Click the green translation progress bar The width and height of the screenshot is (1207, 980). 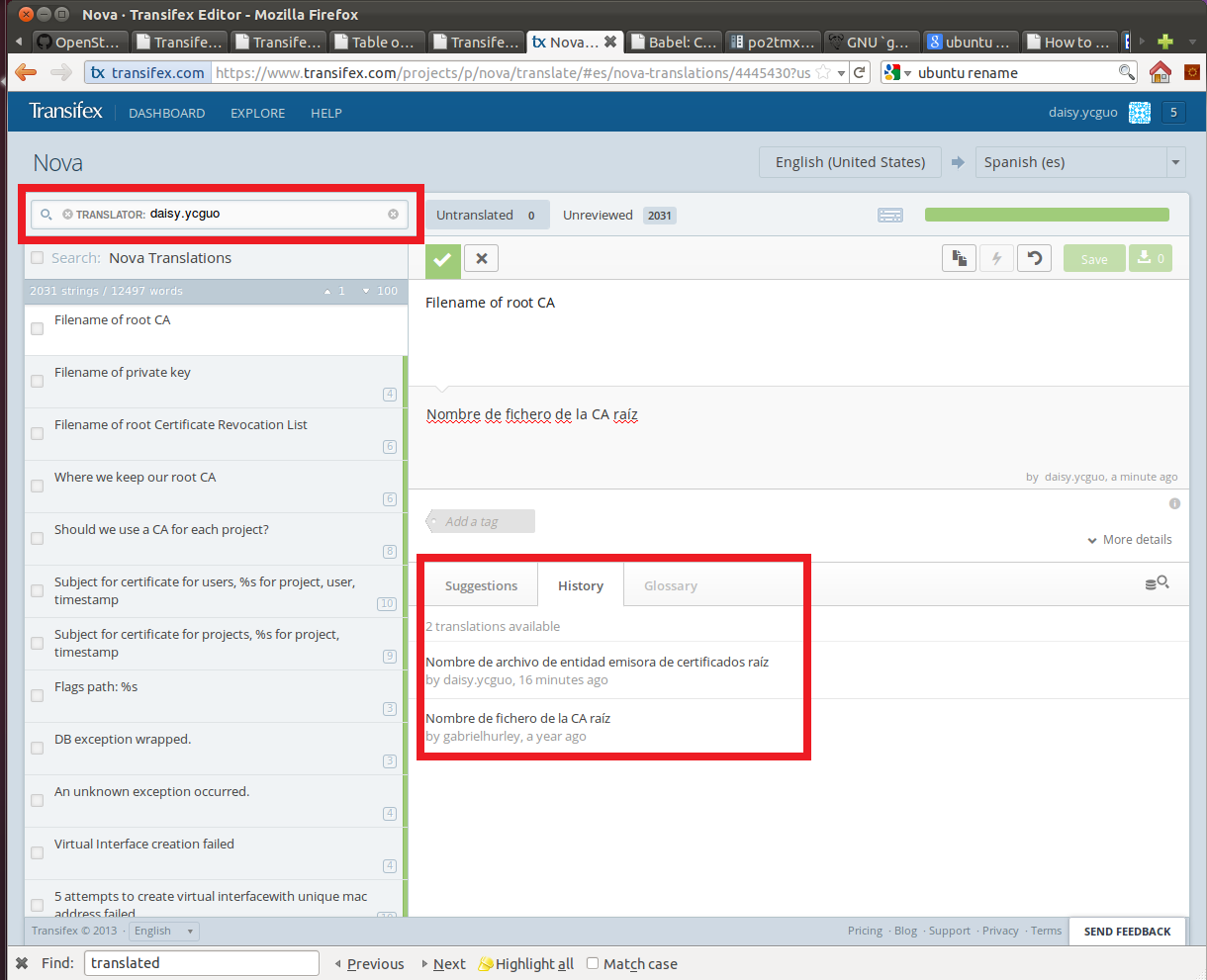(1046, 216)
